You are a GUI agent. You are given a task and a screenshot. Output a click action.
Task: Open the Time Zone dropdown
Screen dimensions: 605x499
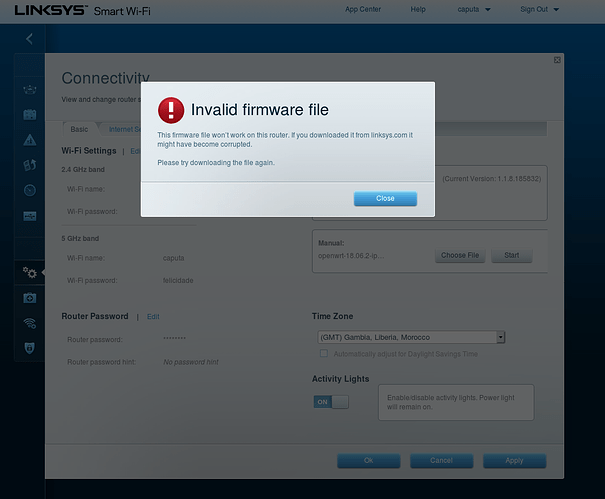click(x=411, y=337)
